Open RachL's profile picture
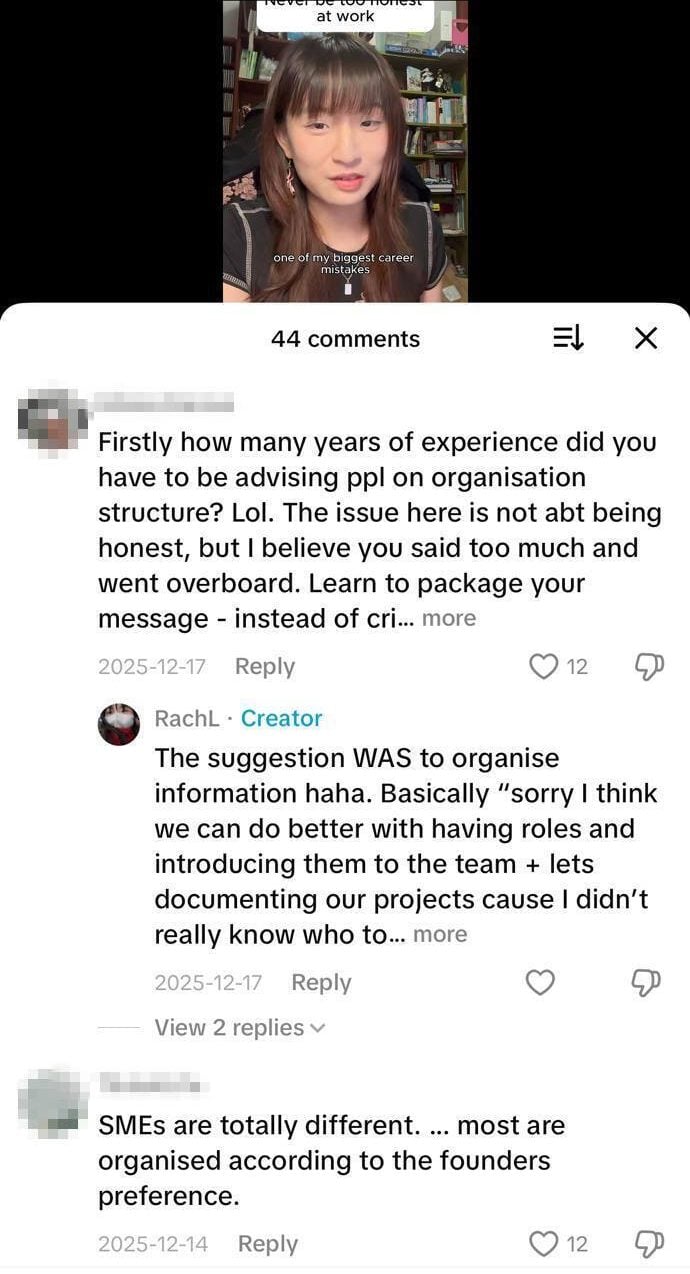 [x=118, y=724]
